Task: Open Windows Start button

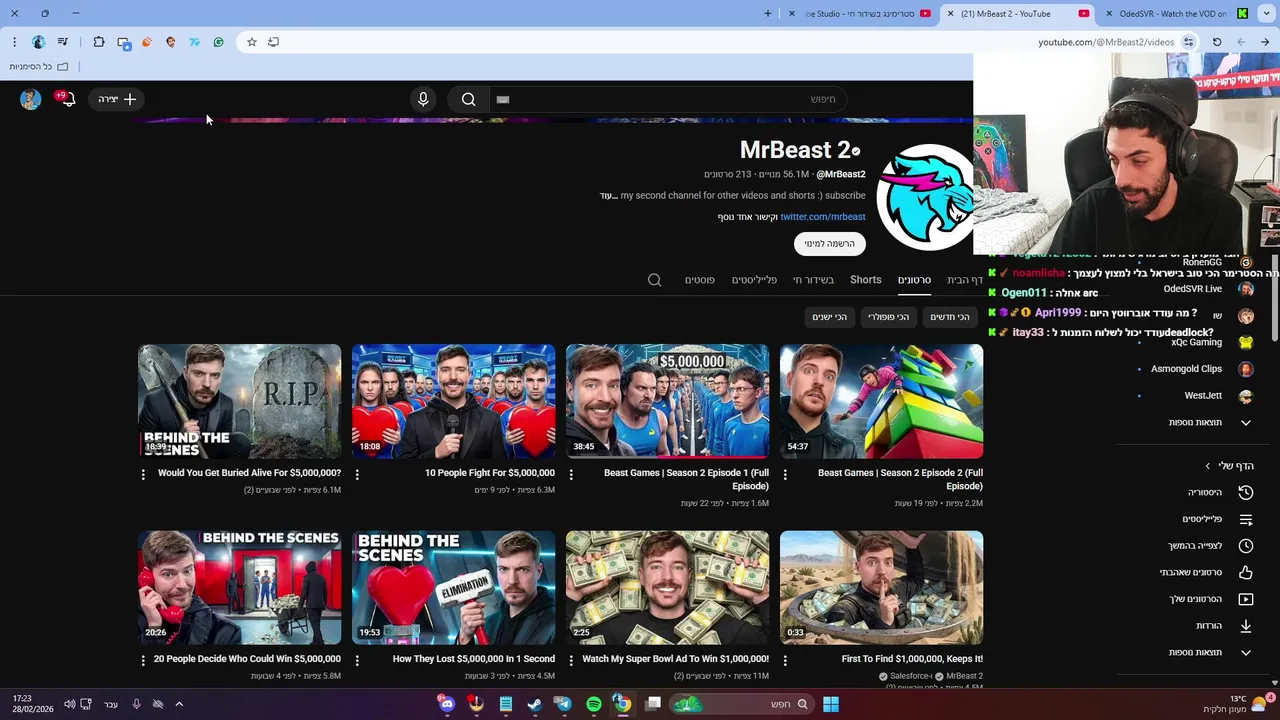Action: pos(830,704)
